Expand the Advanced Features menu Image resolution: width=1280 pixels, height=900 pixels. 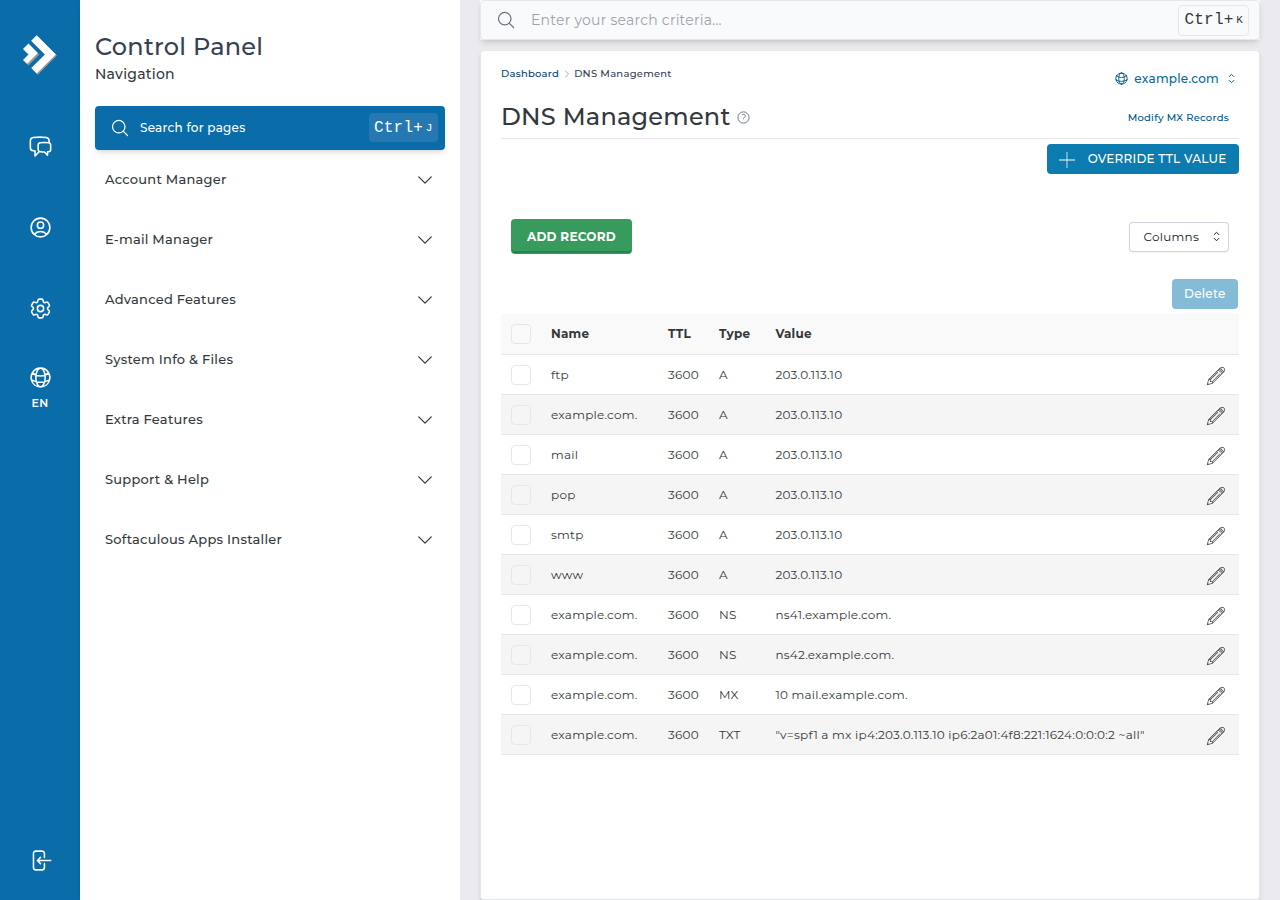(270, 300)
